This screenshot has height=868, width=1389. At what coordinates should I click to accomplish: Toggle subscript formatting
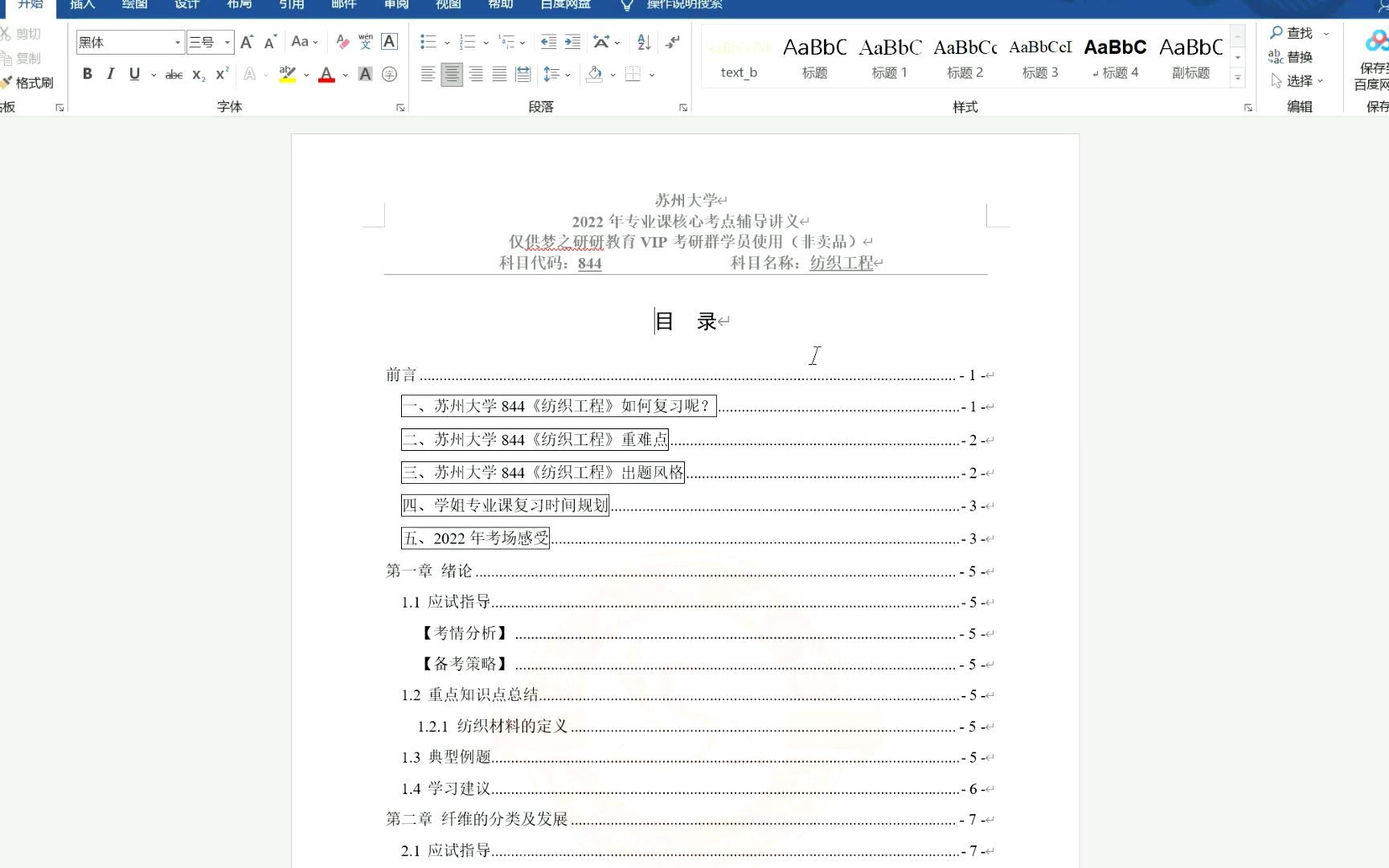pos(199,75)
